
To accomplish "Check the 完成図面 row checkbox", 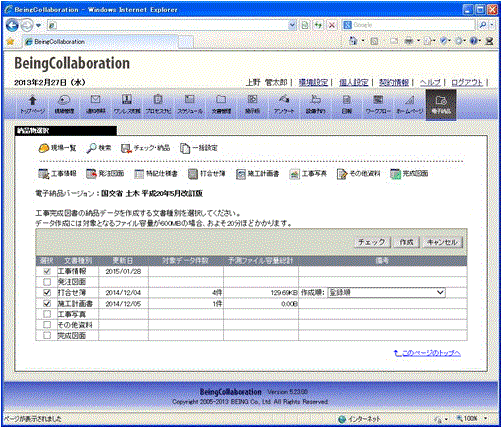I will point(47,335).
